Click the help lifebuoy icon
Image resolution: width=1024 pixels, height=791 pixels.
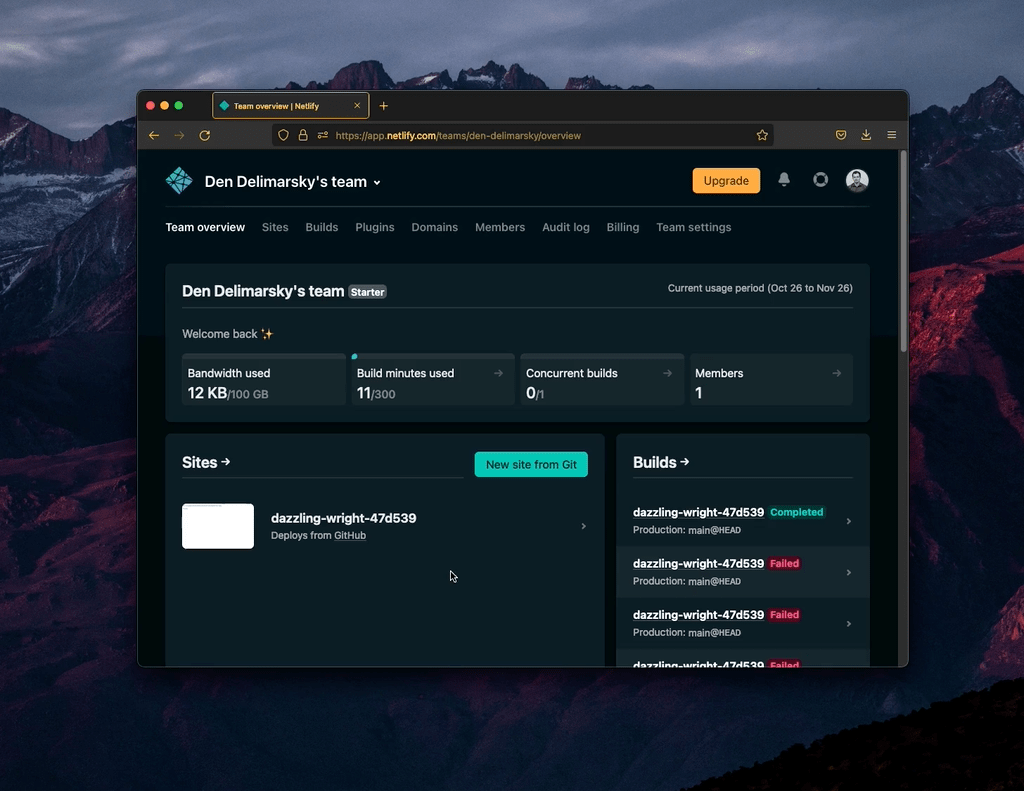pyautogui.click(x=820, y=180)
